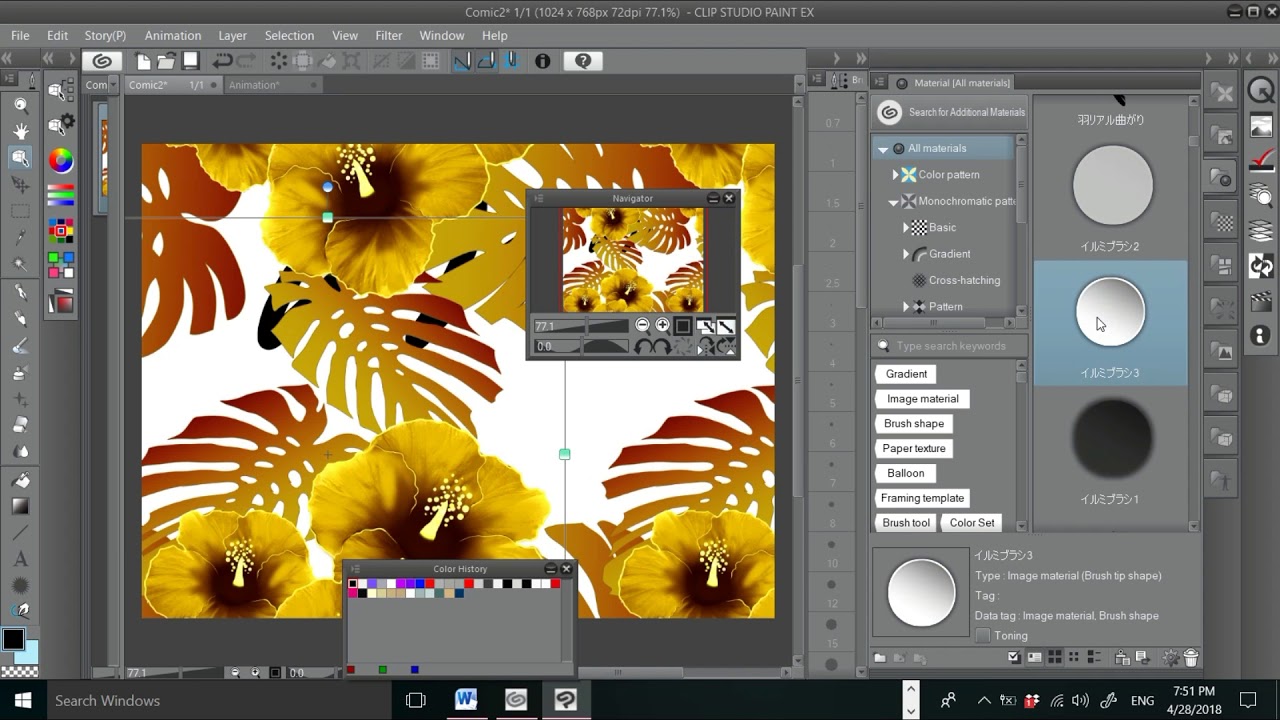The width and height of the screenshot is (1280, 720).
Task: Expand the Gradient material folder
Action: 906,254
